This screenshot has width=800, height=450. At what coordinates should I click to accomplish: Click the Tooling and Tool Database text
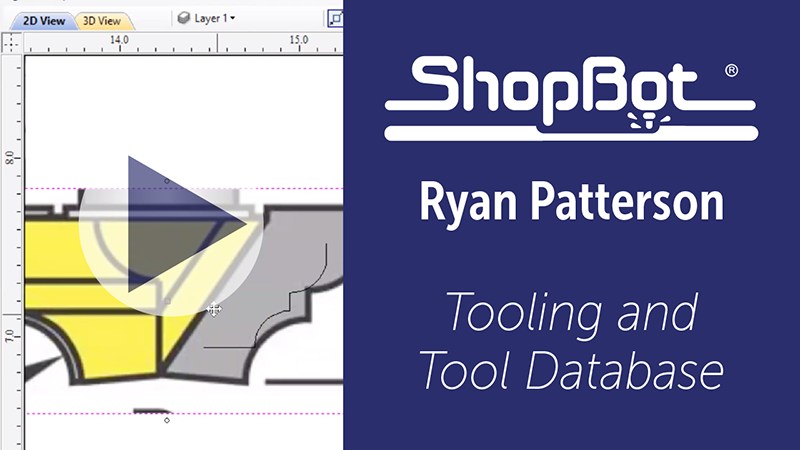[571, 341]
